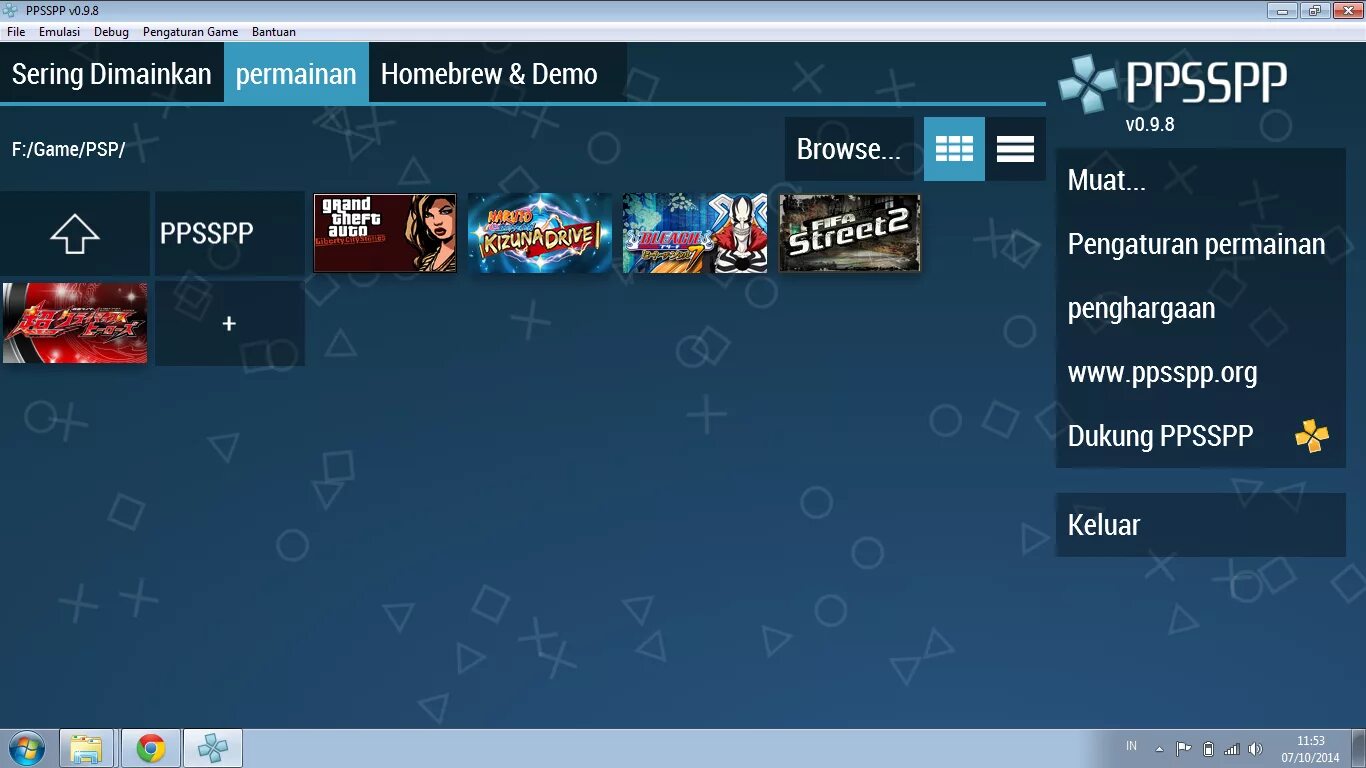Go up one folder level
Image resolution: width=1366 pixels, height=768 pixels.
[75, 234]
